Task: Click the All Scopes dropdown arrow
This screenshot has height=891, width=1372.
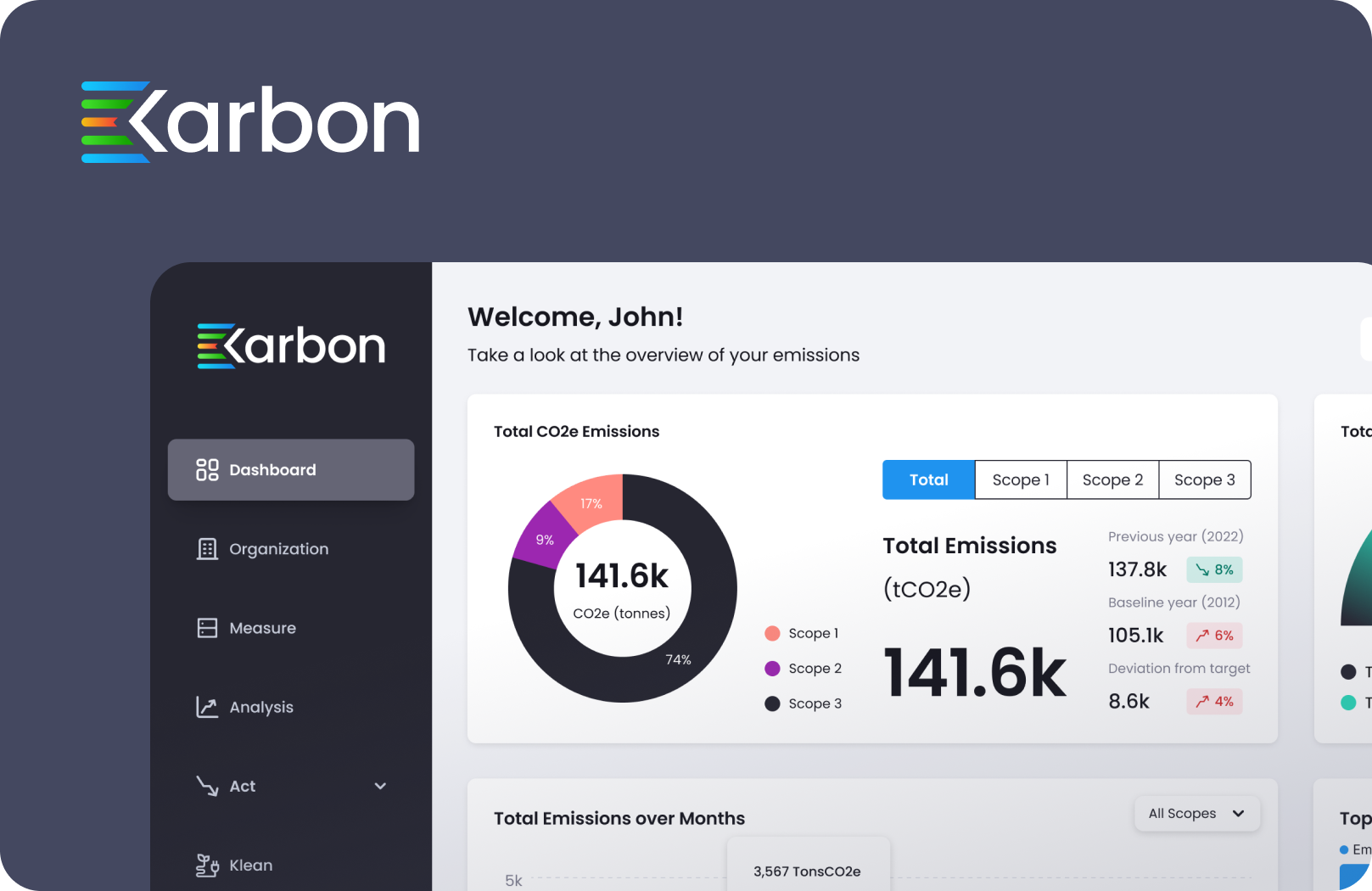Action: (1238, 814)
